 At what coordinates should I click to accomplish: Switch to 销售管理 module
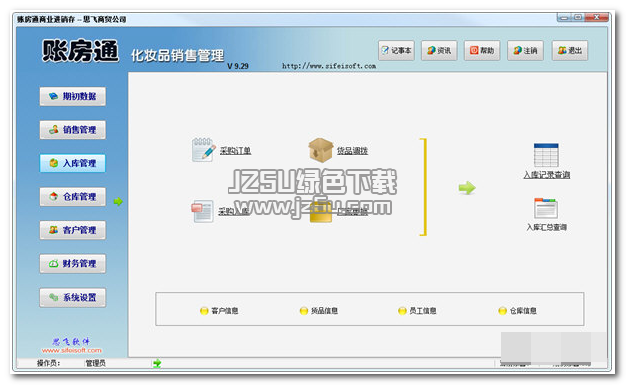click(73, 130)
